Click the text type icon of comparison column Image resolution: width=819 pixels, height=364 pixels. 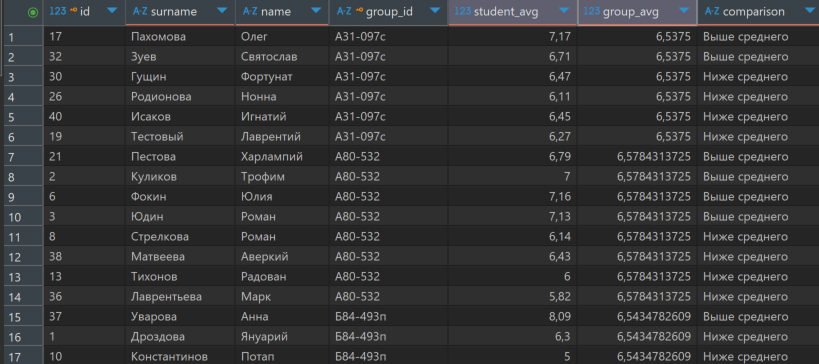tap(711, 11)
